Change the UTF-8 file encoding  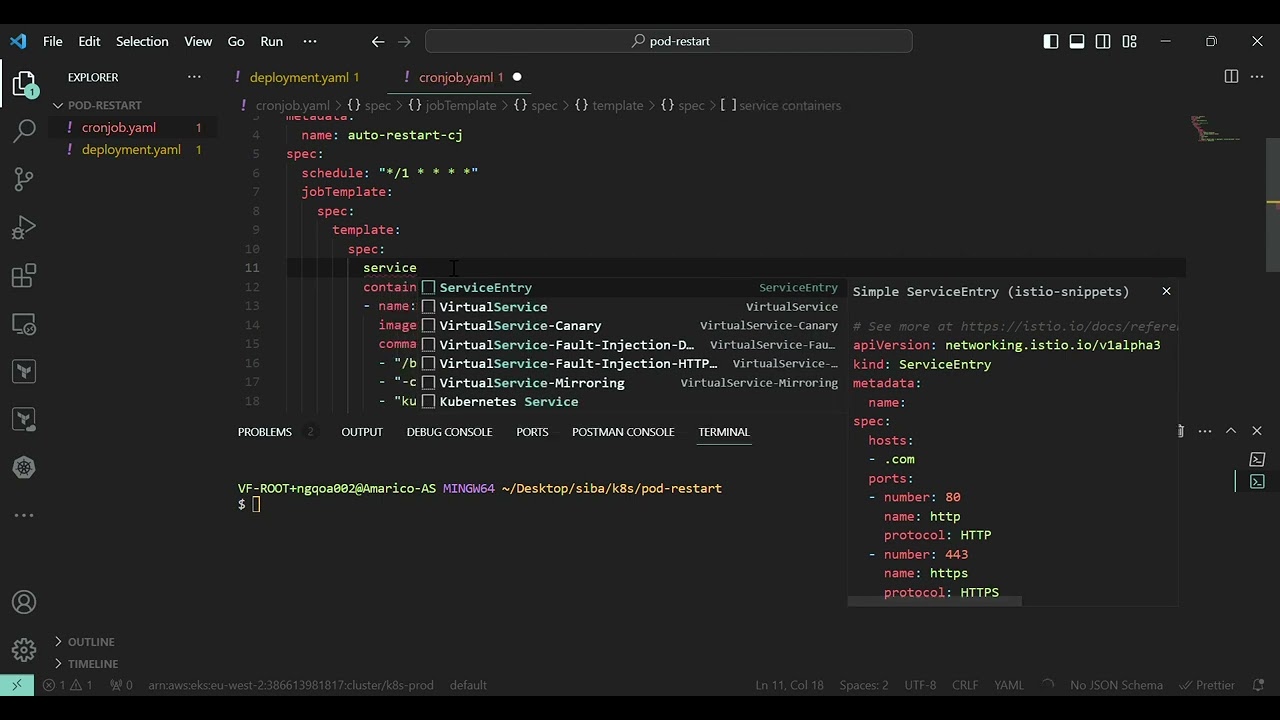pos(920,685)
